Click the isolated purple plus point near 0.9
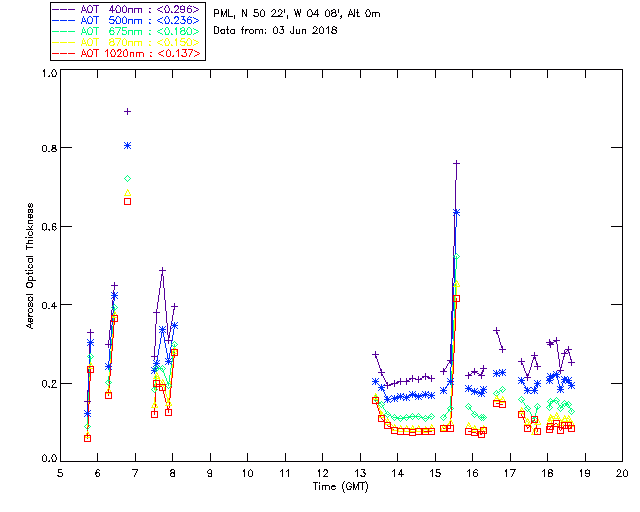This screenshot has height=512, width=640. (x=127, y=111)
